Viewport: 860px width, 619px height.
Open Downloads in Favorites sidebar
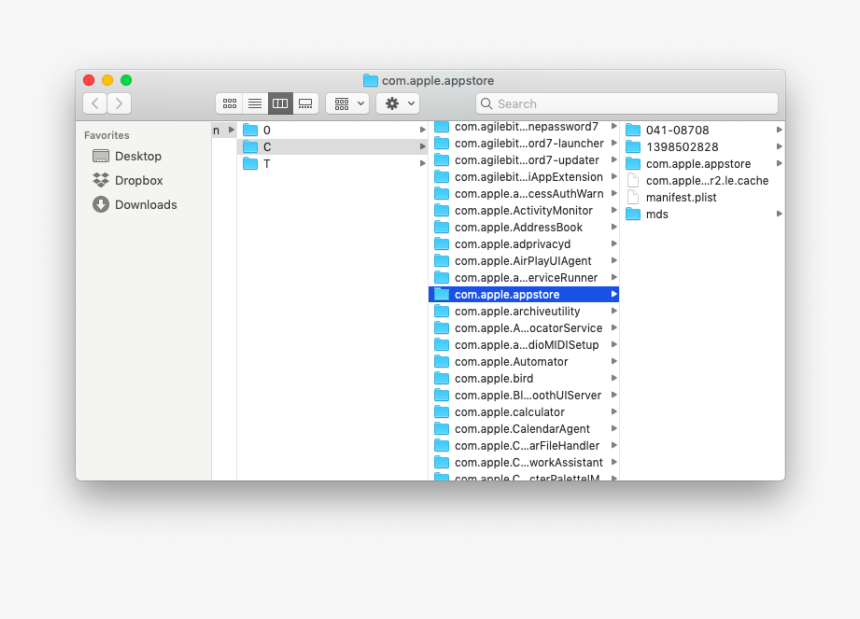(134, 205)
